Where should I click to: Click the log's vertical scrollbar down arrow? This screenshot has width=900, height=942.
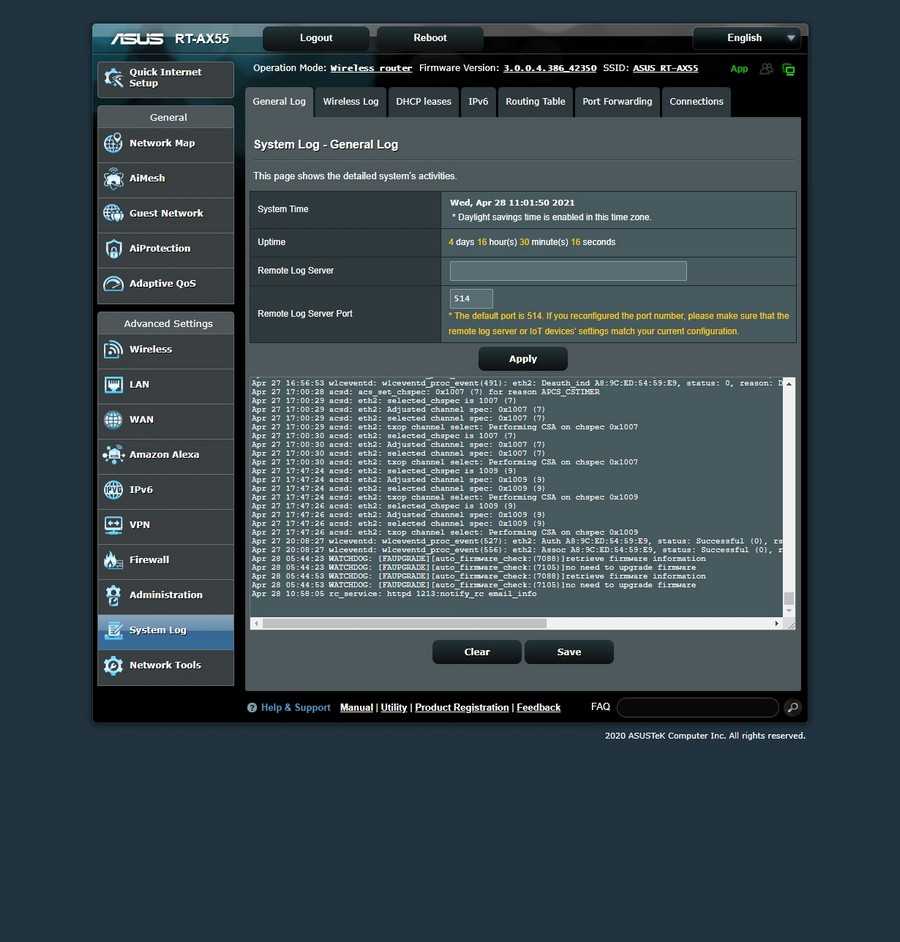[788, 611]
